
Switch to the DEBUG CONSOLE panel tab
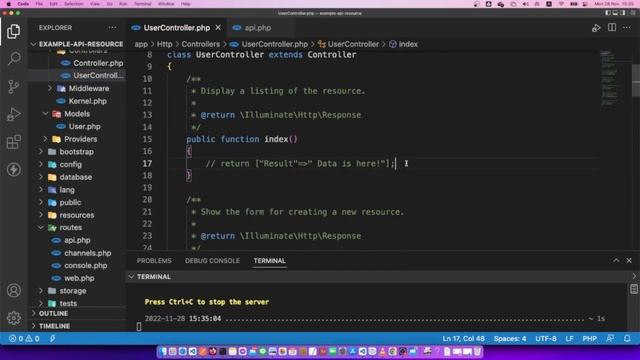click(212, 260)
